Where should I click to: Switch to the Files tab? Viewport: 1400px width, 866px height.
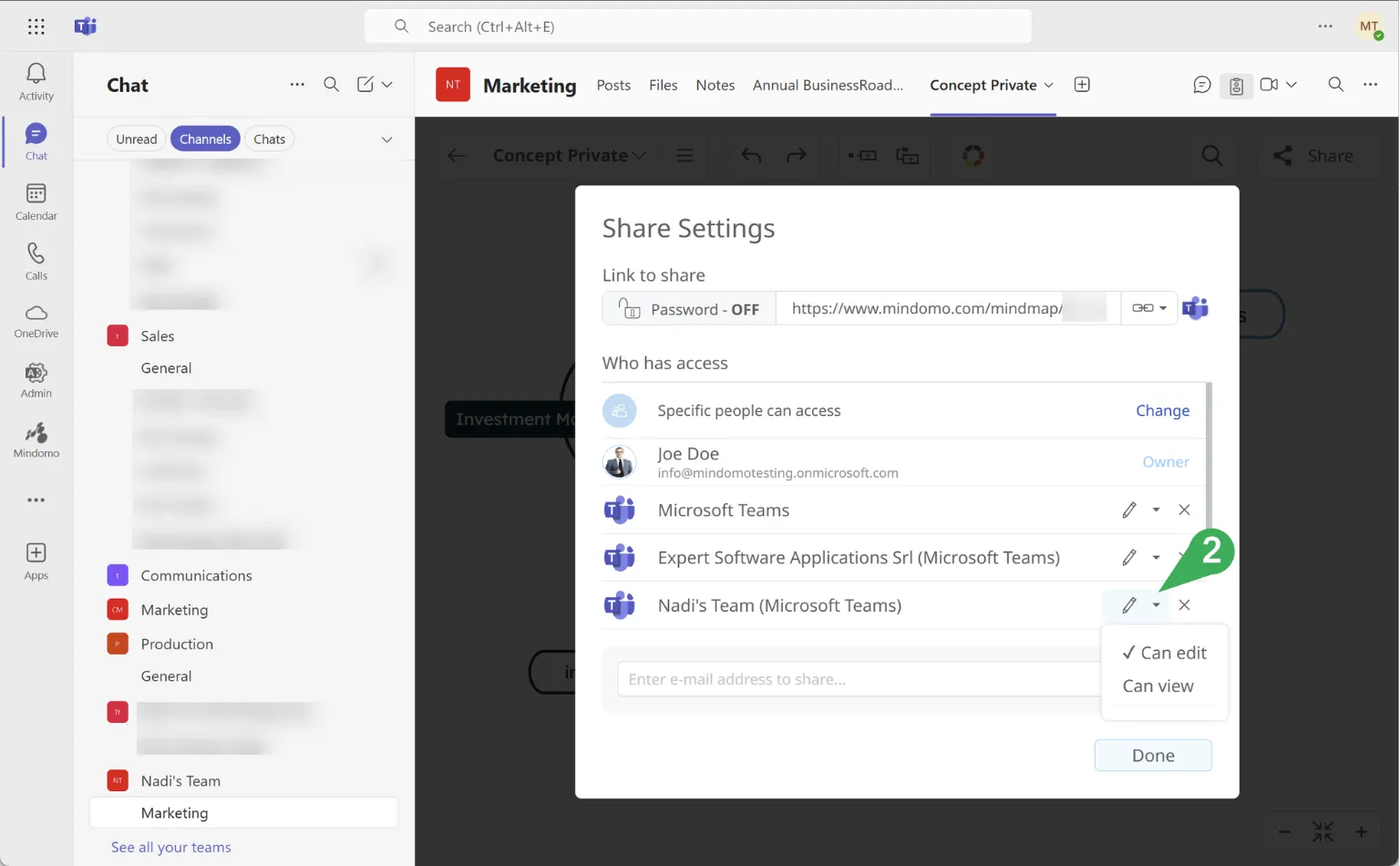(663, 85)
